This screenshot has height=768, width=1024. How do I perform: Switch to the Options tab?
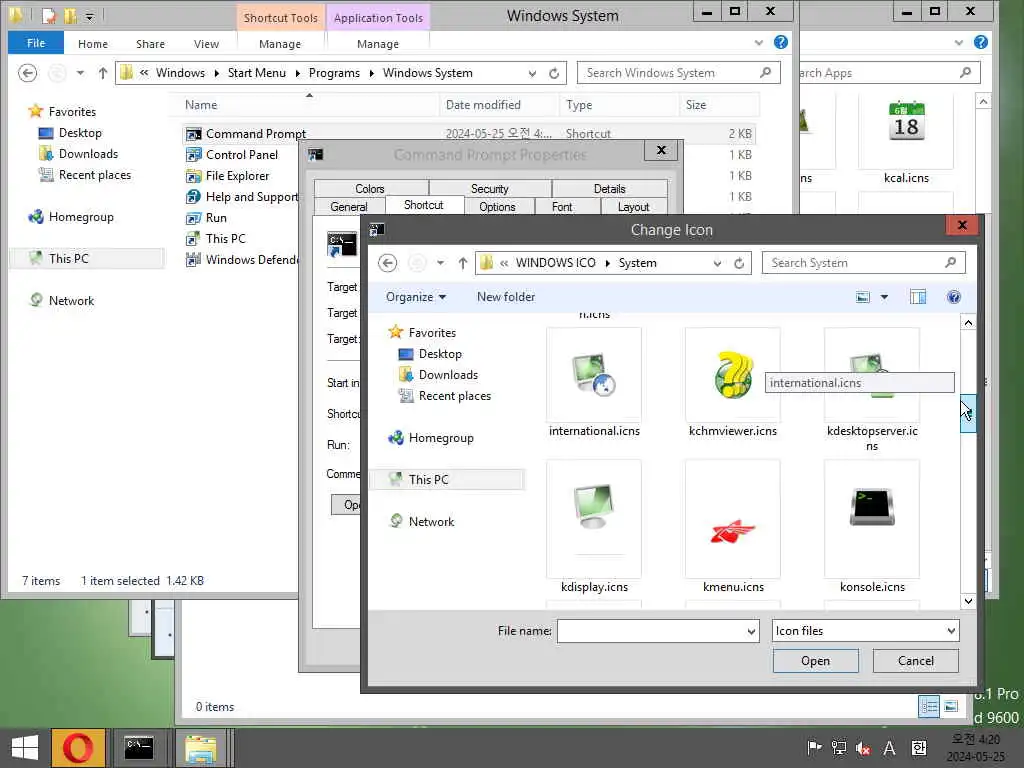tap(498, 206)
